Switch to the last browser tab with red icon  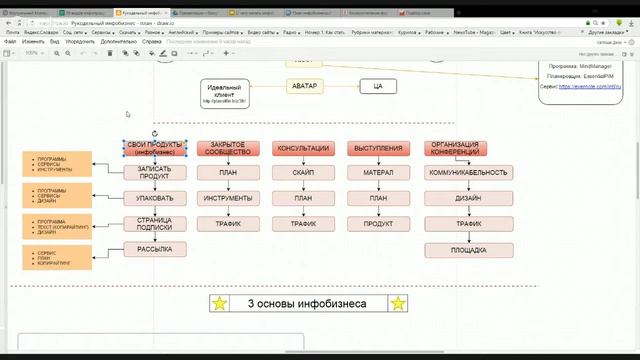pyautogui.click(x=425, y=13)
